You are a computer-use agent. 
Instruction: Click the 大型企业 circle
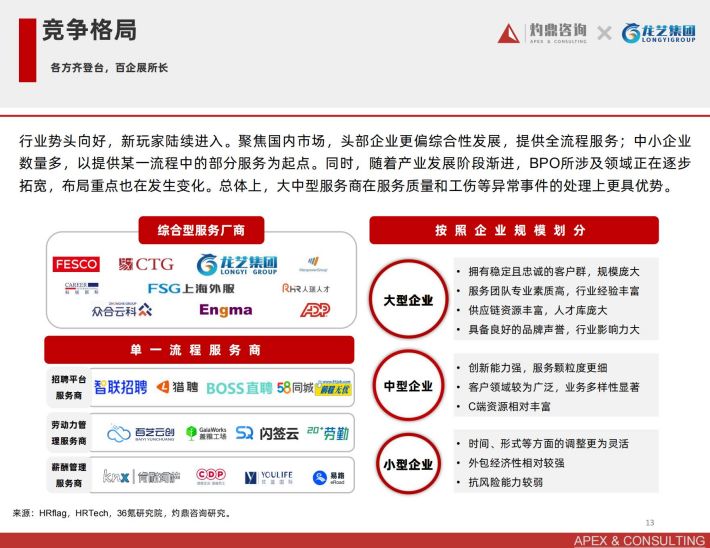click(x=408, y=299)
